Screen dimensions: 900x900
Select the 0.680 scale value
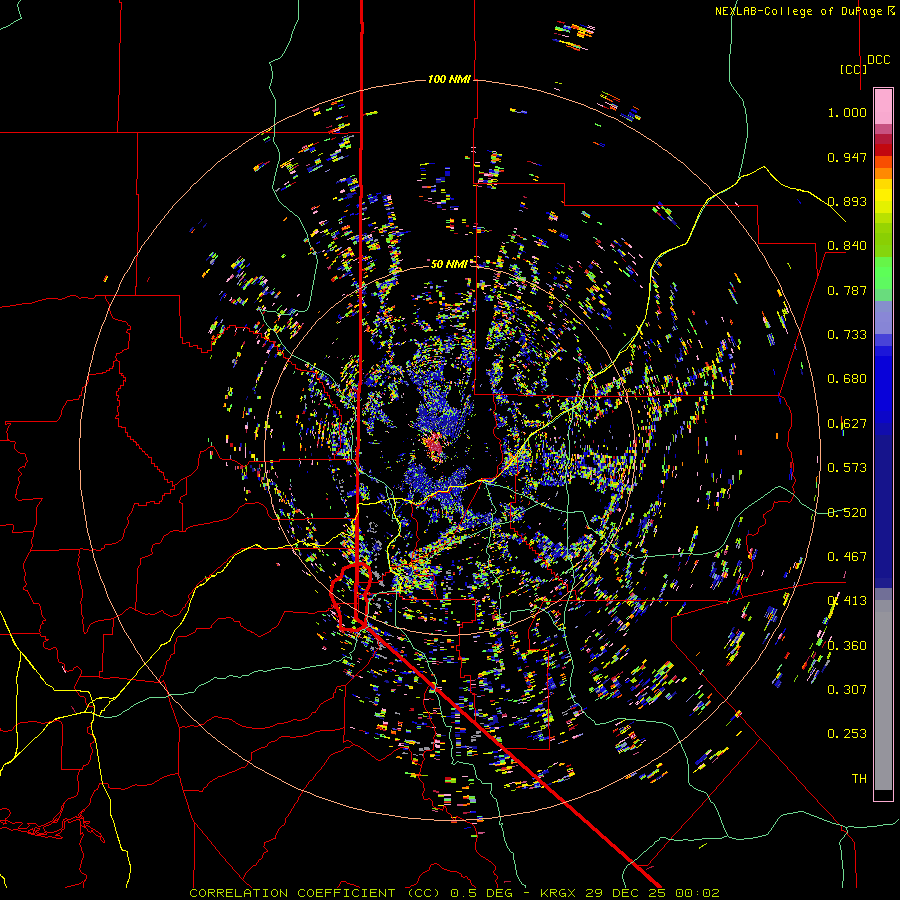(x=847, y=379)
